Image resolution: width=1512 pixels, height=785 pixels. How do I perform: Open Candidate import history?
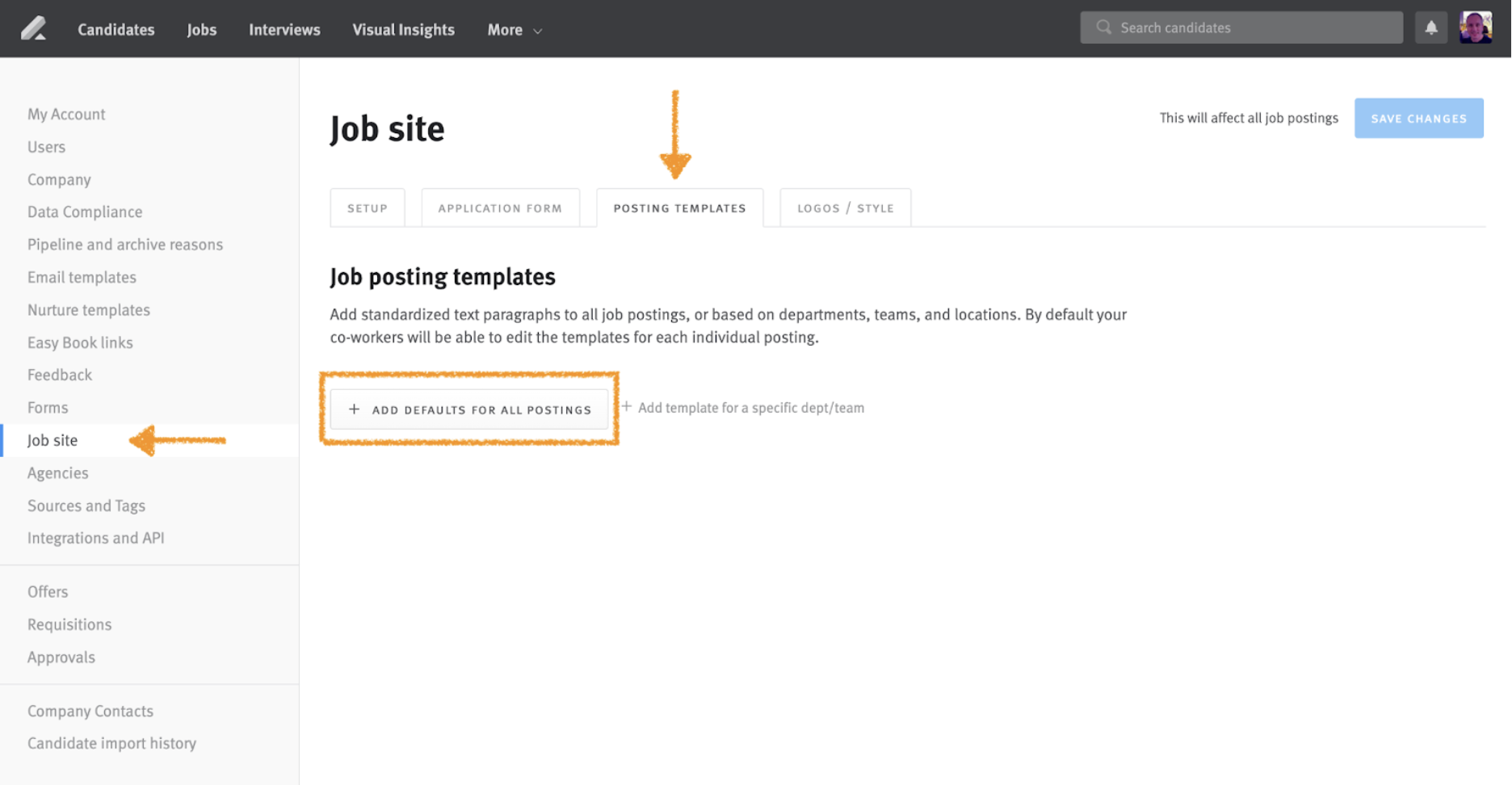point(111,742)
